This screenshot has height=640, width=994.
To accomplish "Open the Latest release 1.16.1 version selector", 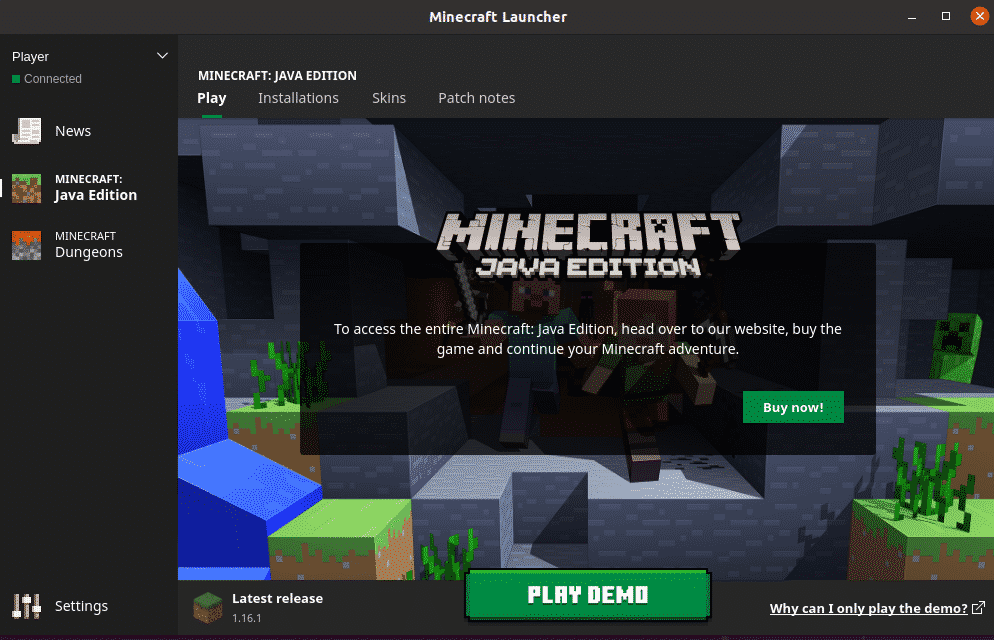I will pos(259,608).
